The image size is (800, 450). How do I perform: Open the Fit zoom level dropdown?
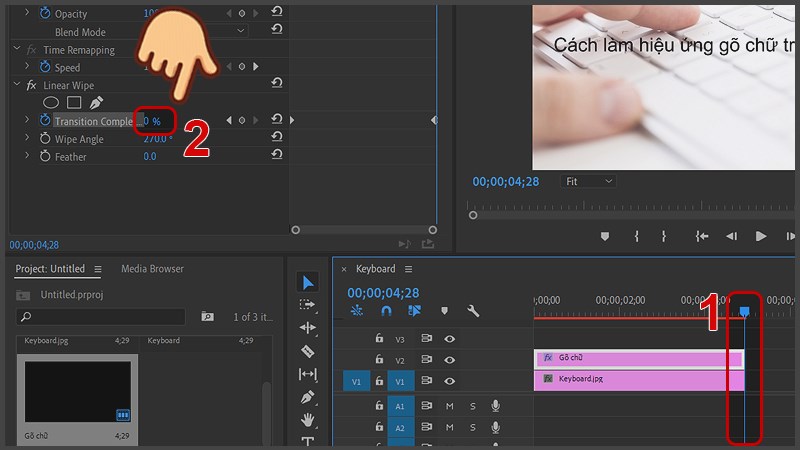tap(588, 181)
